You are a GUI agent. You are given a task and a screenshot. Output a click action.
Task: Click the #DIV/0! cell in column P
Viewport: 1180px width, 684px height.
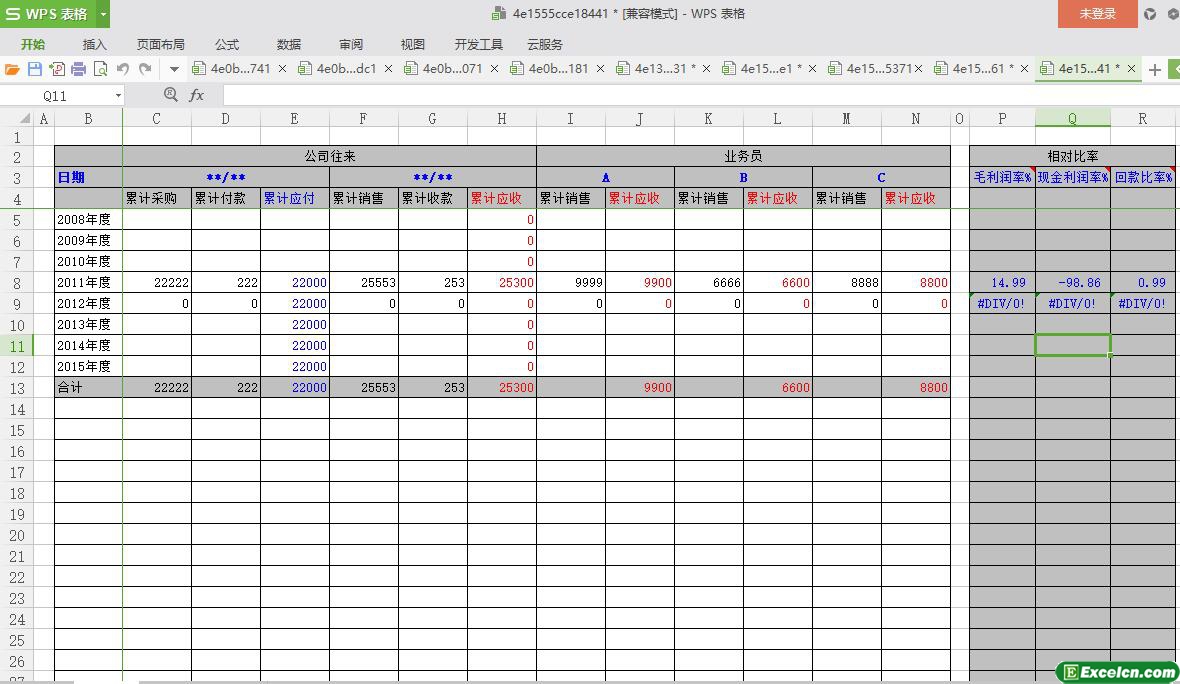[x=1002, y=304]
